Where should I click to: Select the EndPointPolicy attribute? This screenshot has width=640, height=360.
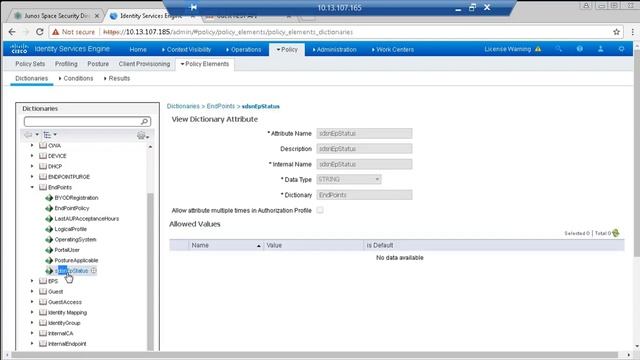click(72, 208)
